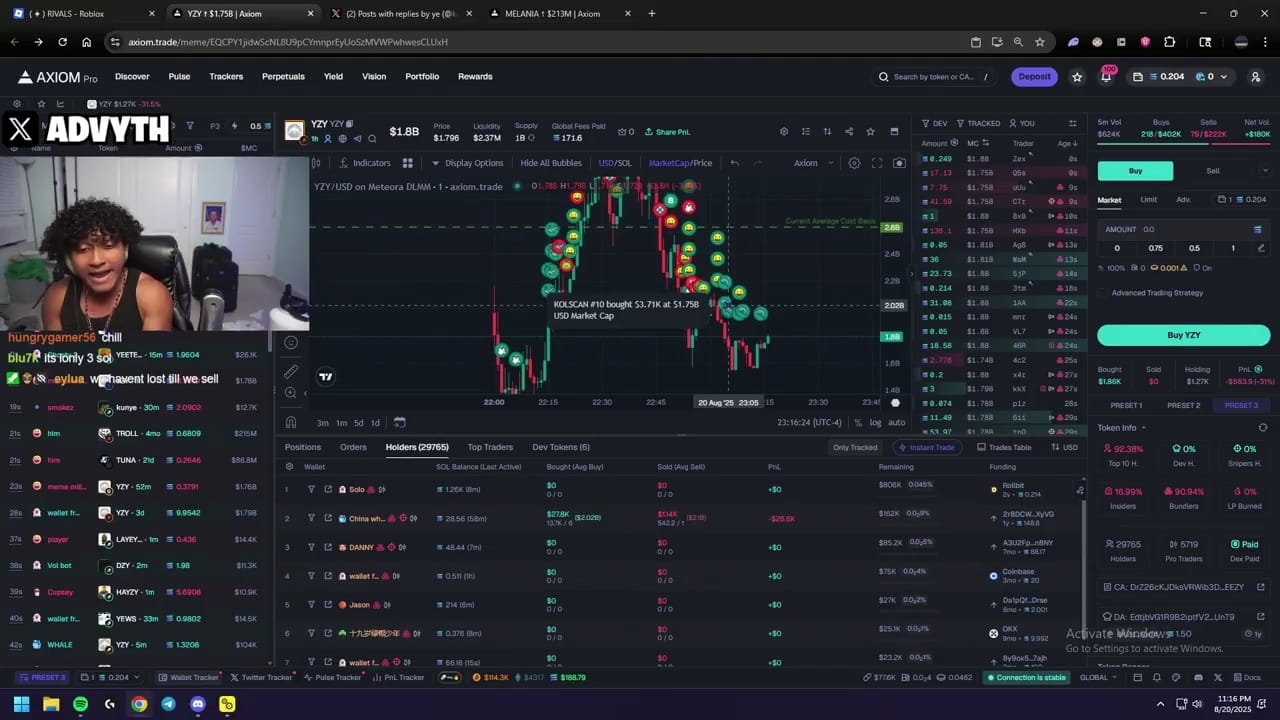Toggle Hide All Bubbles on chart
Screen dimensions: 1280x720
[x=551, y=163]
